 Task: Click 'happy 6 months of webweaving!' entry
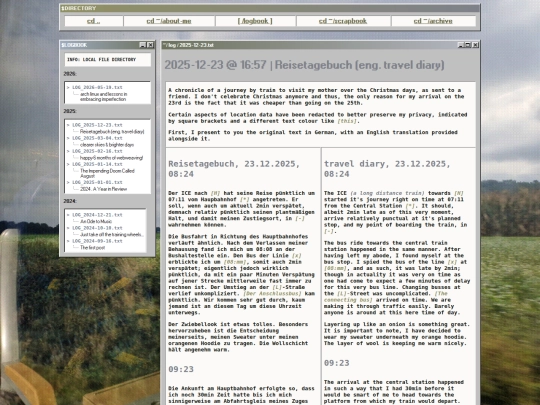111,158
